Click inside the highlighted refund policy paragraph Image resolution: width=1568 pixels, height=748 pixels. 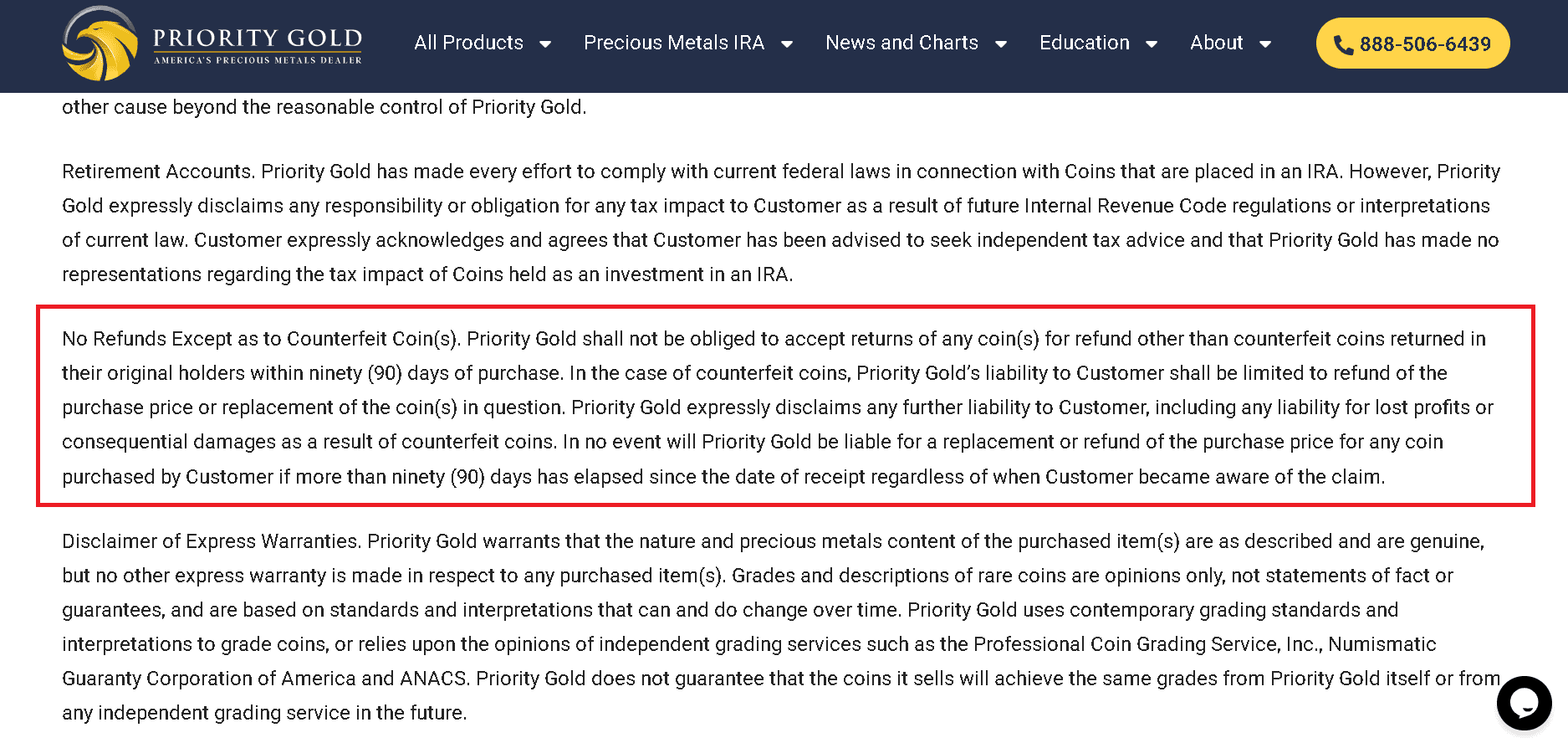(x=778, y=407)
